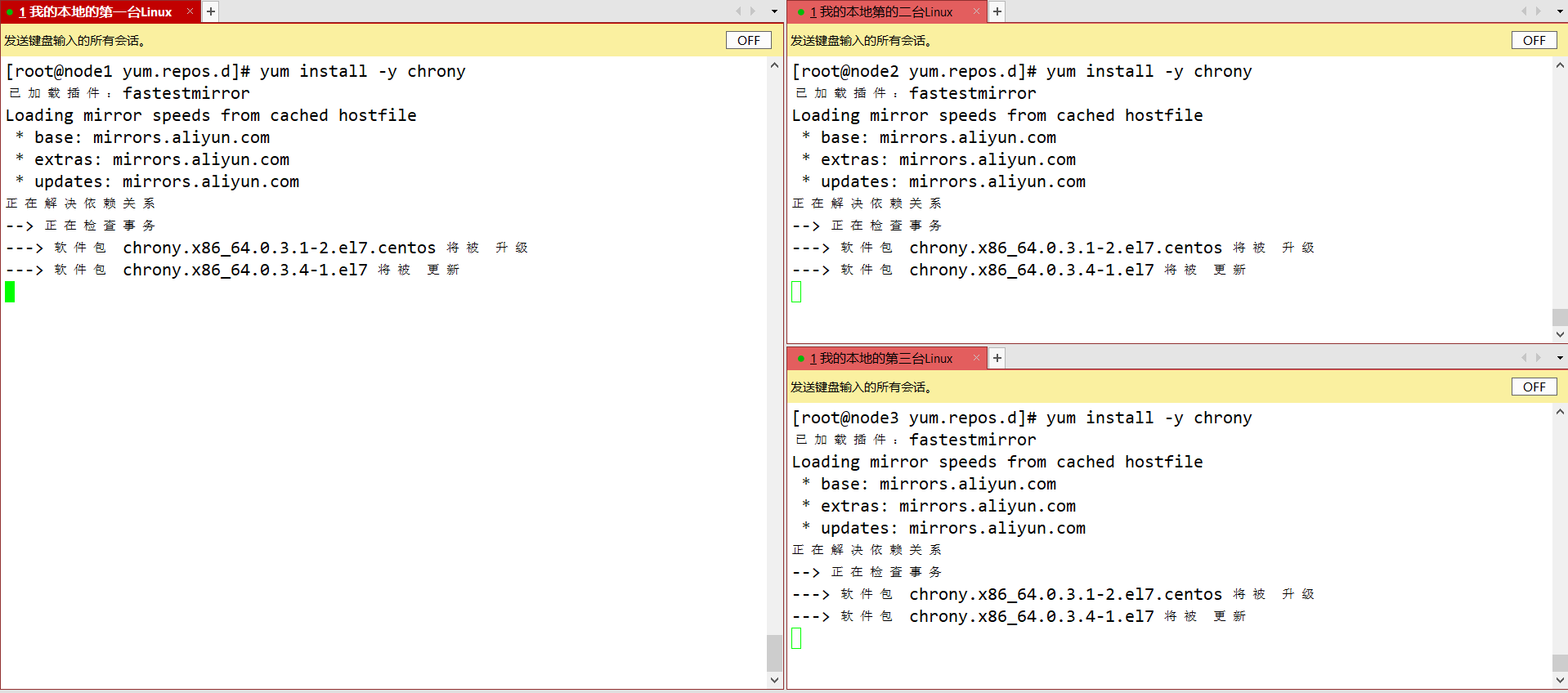Click scroll-down arrow in node1 terminal

(774, 680)
